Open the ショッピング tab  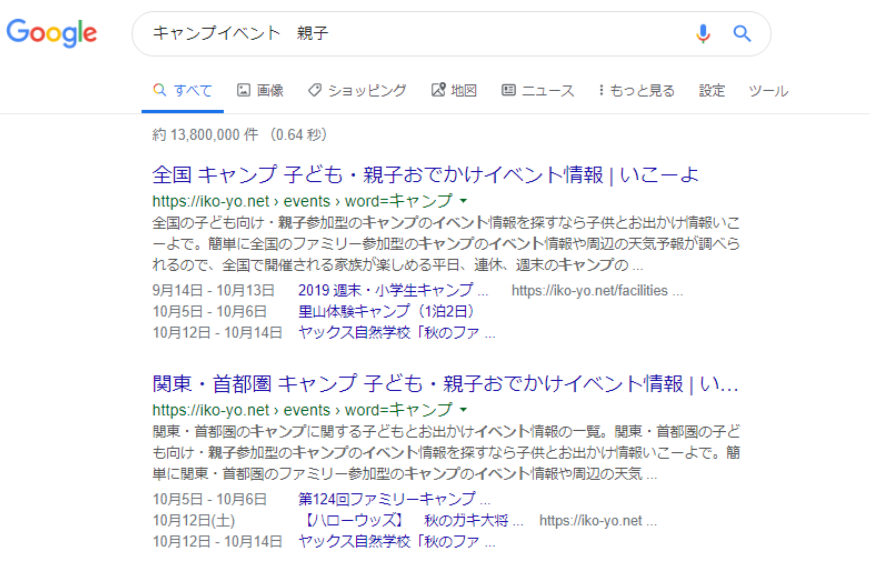pos(357,90)
